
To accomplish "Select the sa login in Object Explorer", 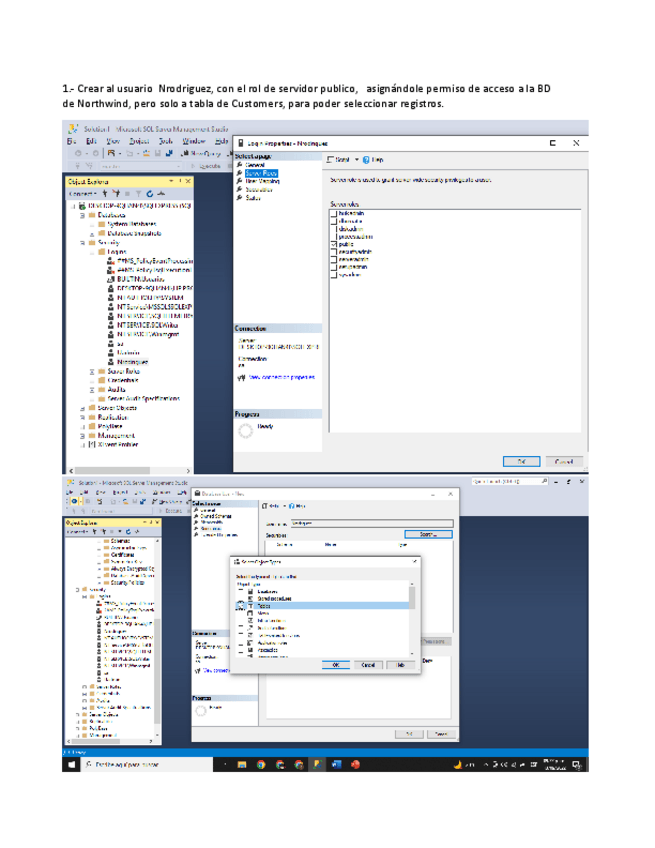I will [x=119, y=343].
